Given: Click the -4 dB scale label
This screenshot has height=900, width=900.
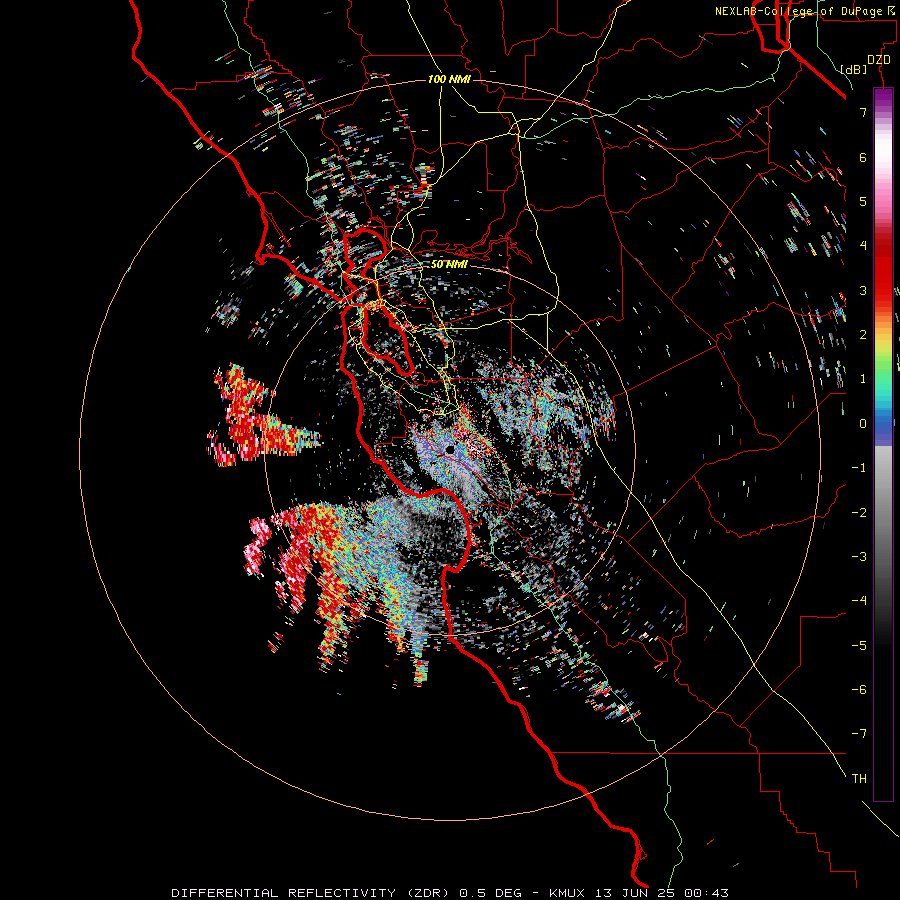Looking at the screenshot, I should 859,600.
